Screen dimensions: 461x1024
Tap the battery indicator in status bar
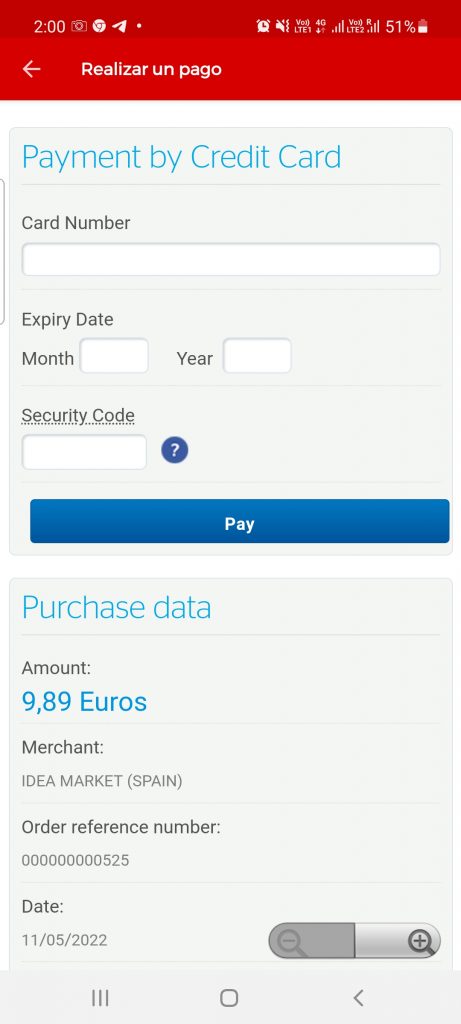pyautogui.click(x=422, y=26)
